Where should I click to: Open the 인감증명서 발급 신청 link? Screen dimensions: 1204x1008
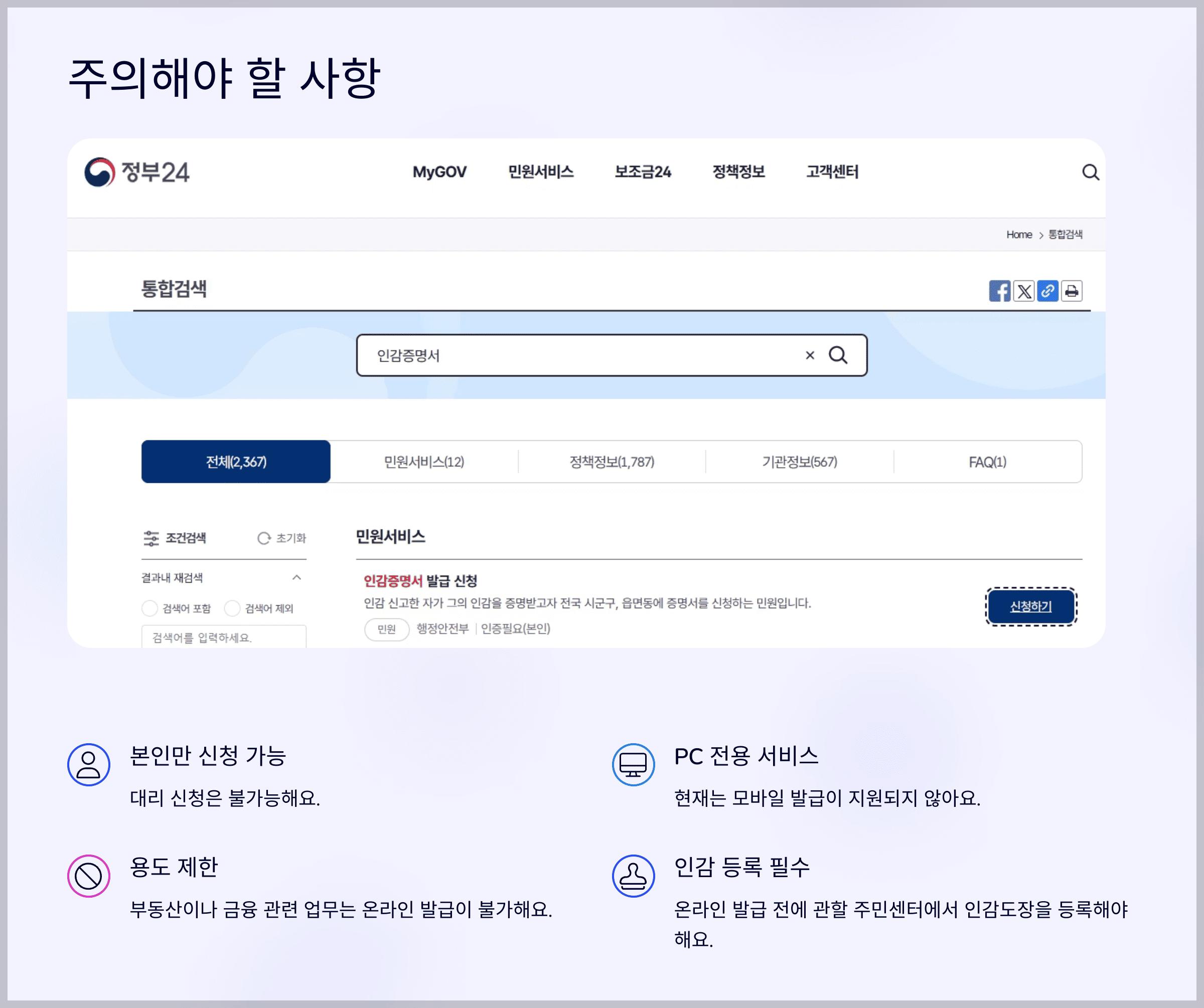pos(420,581)
